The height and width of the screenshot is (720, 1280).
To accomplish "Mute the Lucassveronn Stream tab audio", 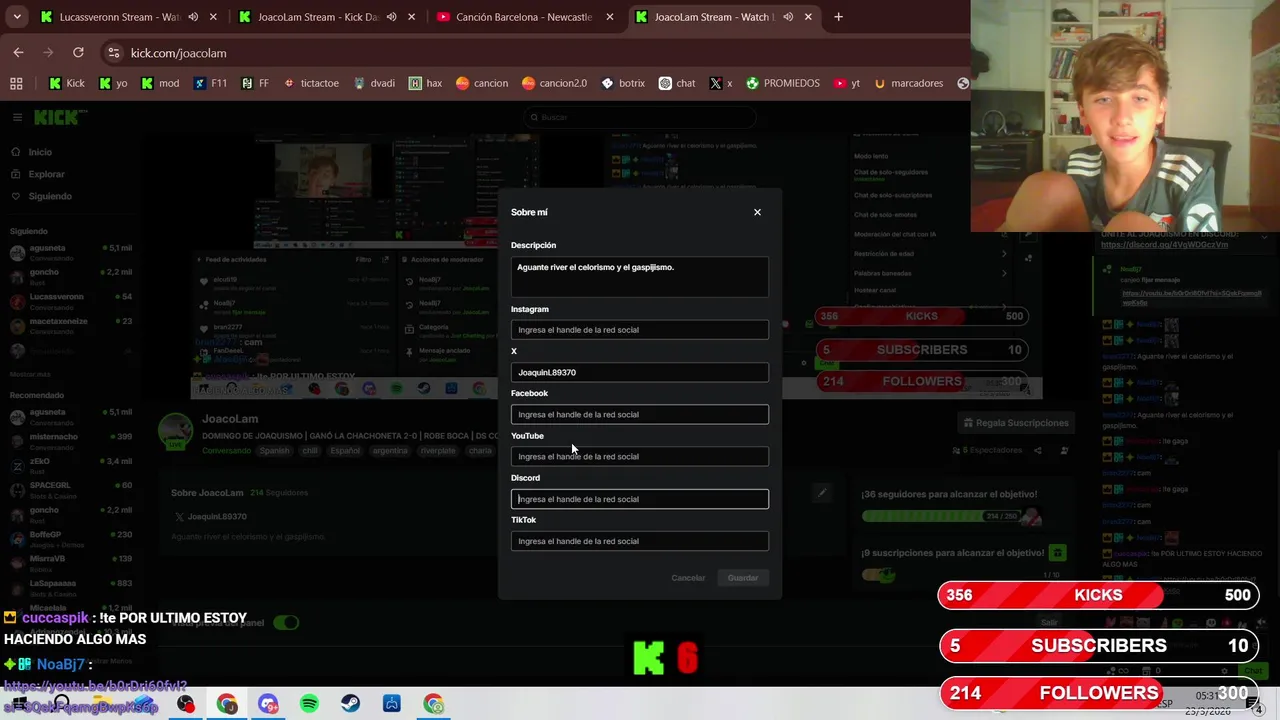I will coord(193,17).
